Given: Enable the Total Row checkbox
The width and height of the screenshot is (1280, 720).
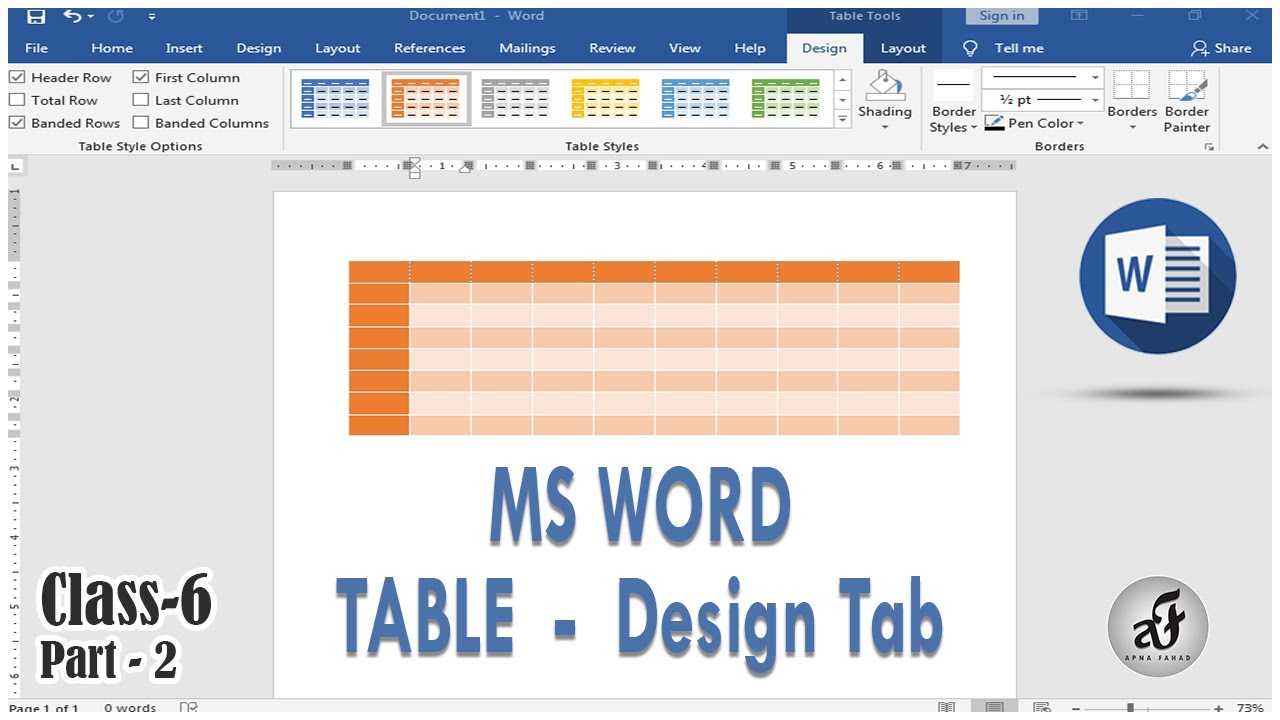Looking at the screenshot, I should [17, 100].
